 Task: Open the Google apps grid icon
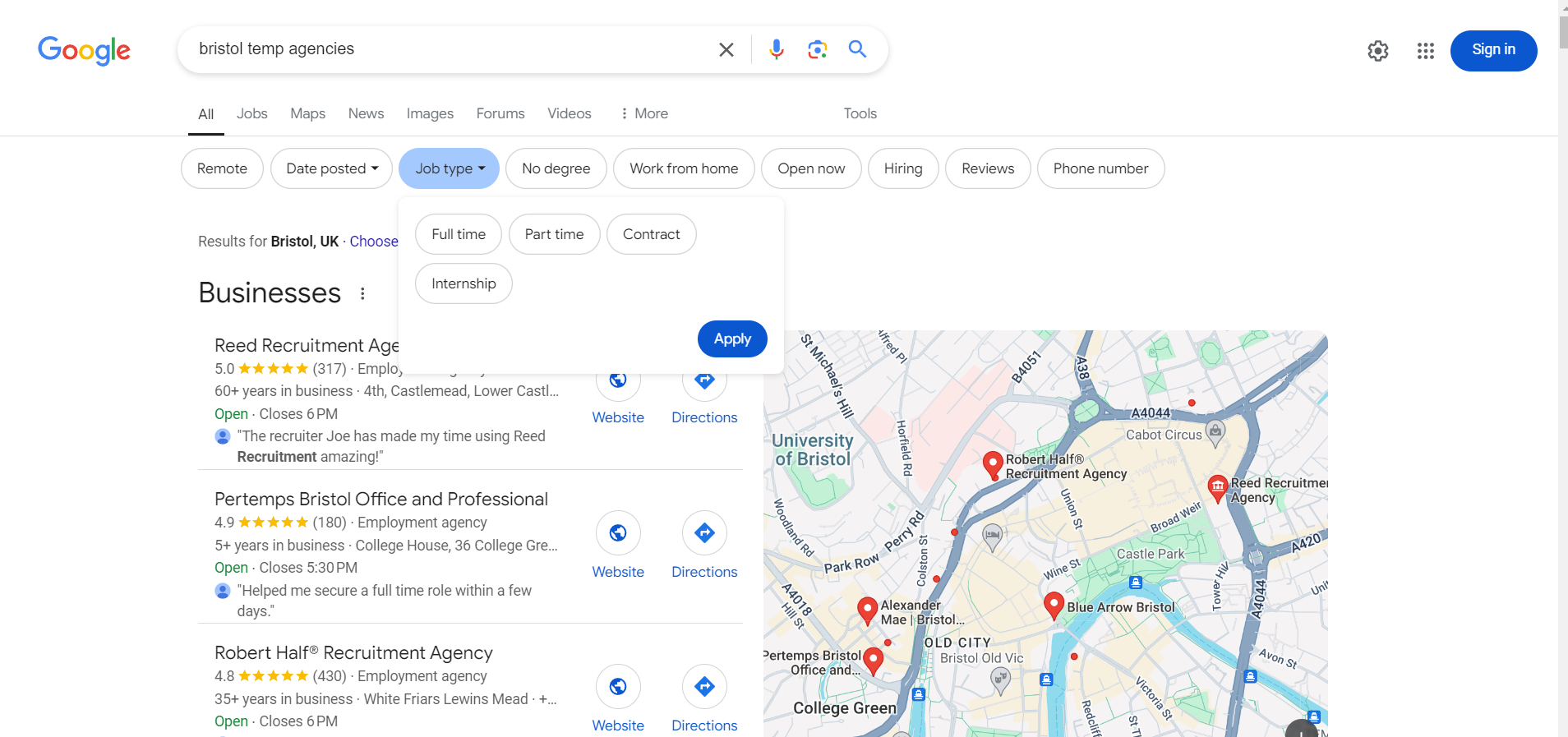(1426, 51)
